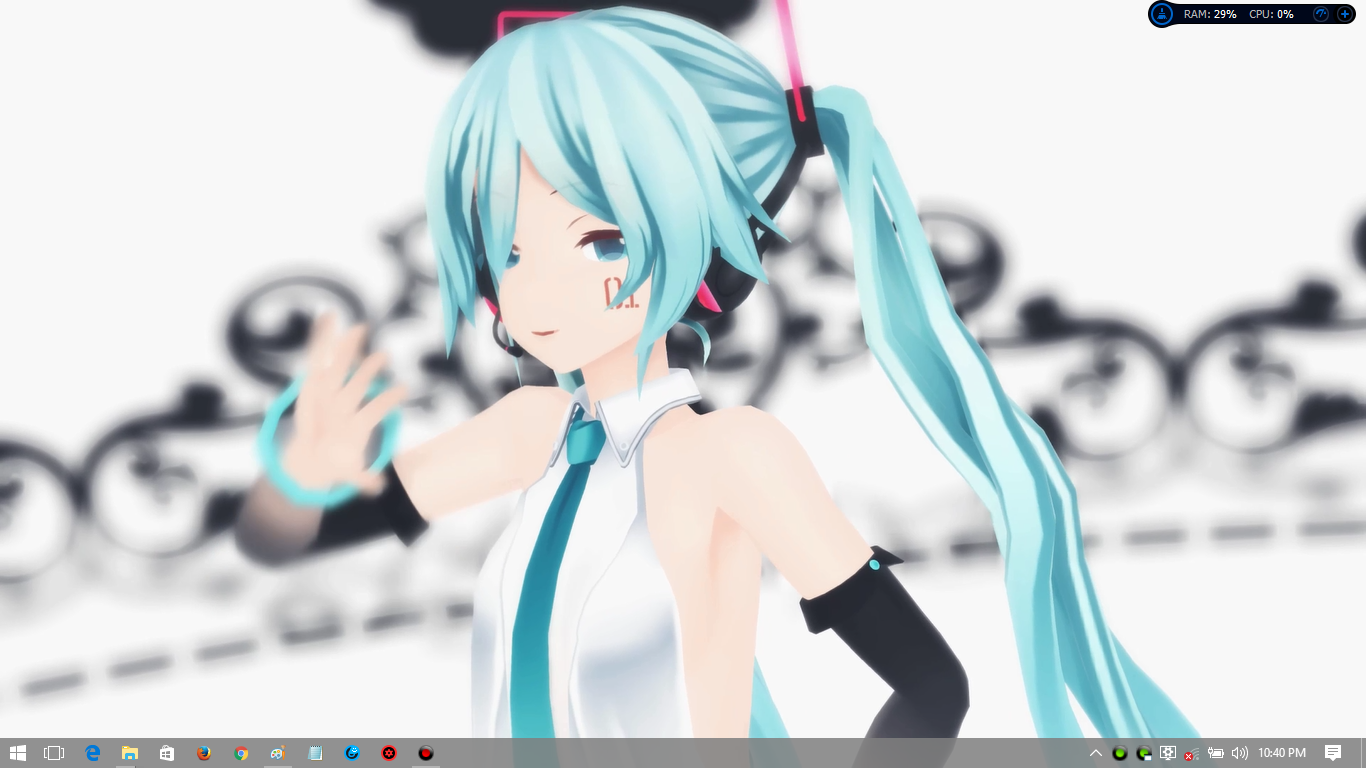Launch Microsoft Edge from the taskbar

click(x=93, y=753)
